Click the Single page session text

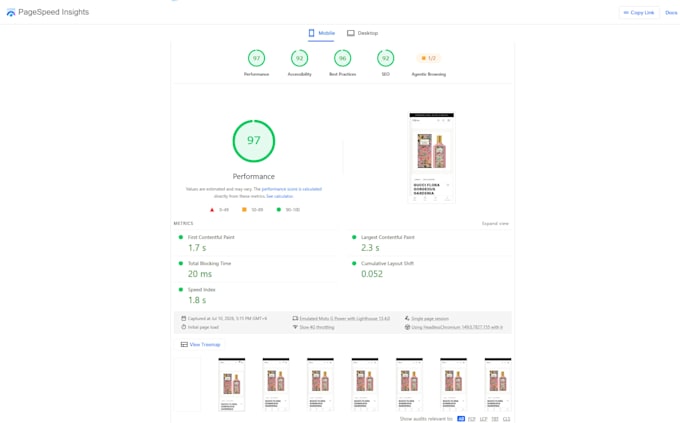pyautogui.click(x=430, y=318)
